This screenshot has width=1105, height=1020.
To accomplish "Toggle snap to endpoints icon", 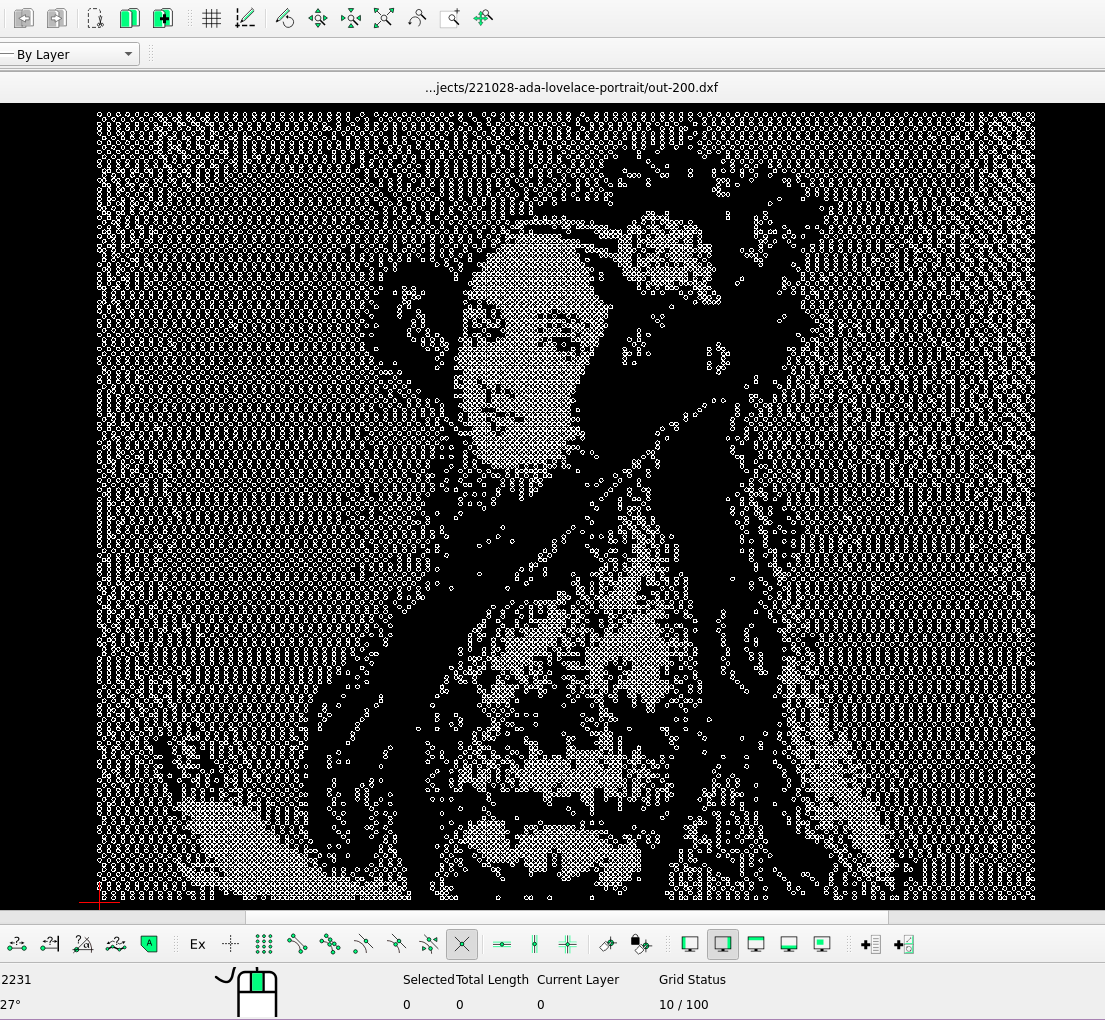I will click(297, 945).
